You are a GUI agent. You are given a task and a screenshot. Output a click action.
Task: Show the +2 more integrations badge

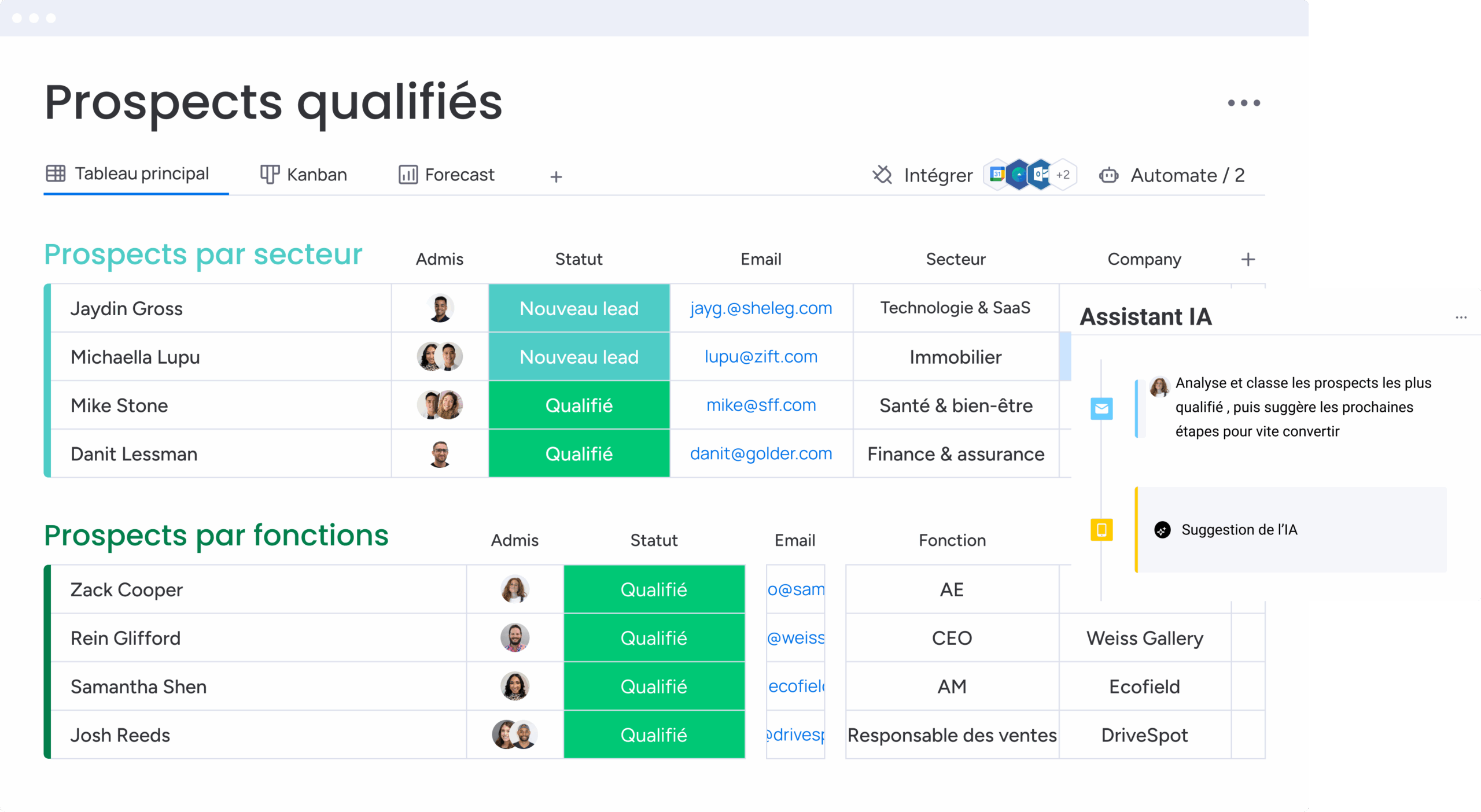click(1063, 175)
